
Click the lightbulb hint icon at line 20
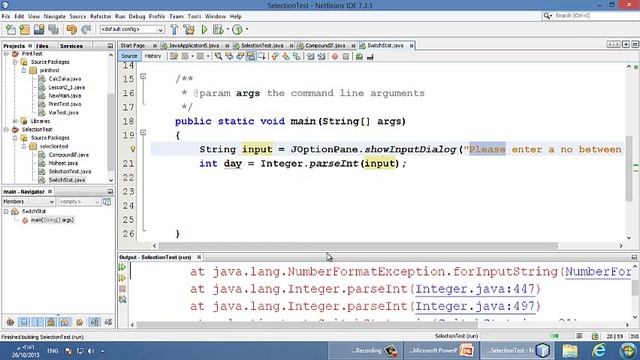coord(133,149)
